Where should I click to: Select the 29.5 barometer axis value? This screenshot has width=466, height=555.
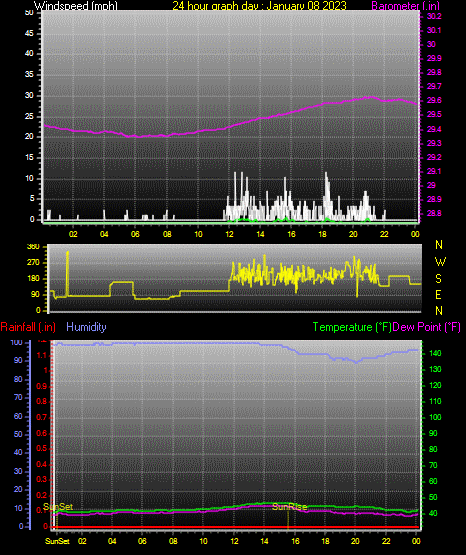coord(434,115)
